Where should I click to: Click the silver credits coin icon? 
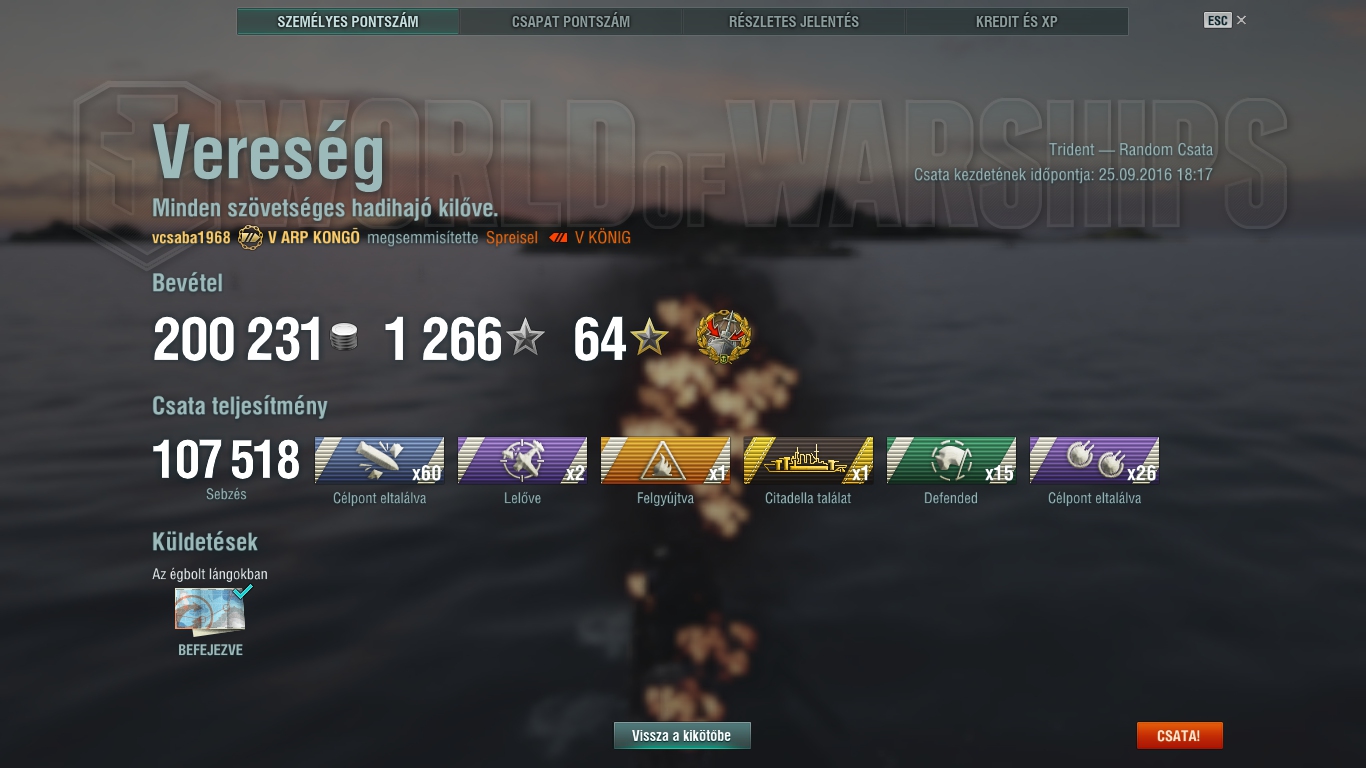(x=343, y=338)
